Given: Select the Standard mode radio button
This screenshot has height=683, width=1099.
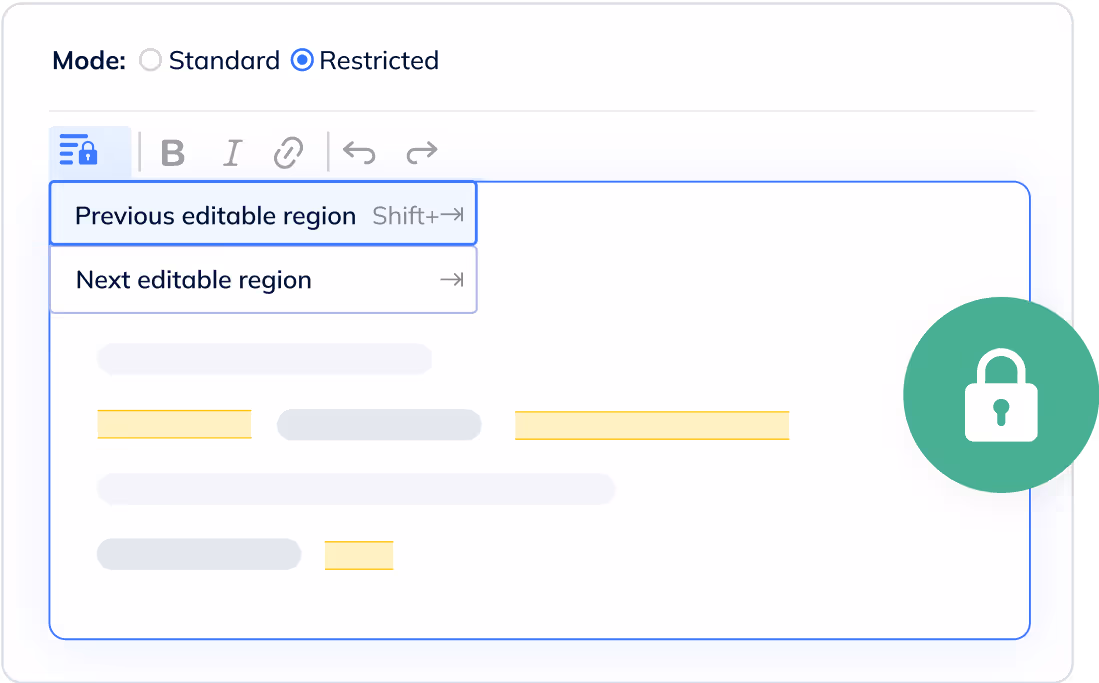Looking at the screenshot, I should click(150, 60).
